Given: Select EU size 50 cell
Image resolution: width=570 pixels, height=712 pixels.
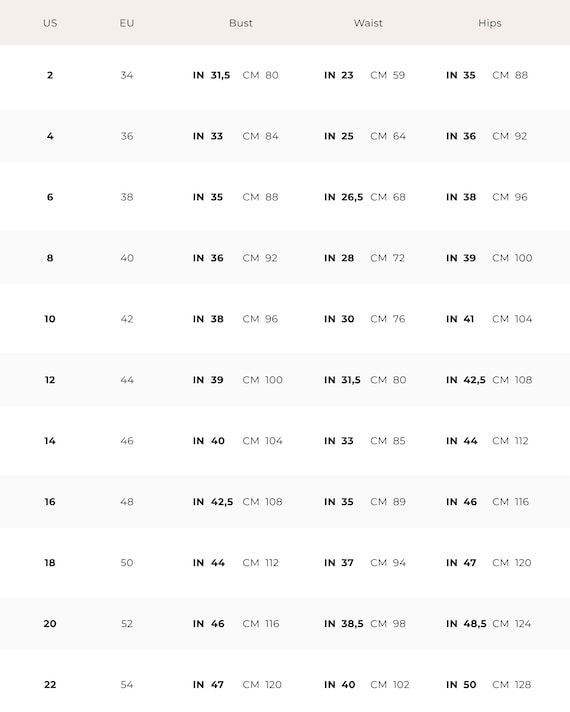Looking at the screenshot, I should [x=127, y=563].
